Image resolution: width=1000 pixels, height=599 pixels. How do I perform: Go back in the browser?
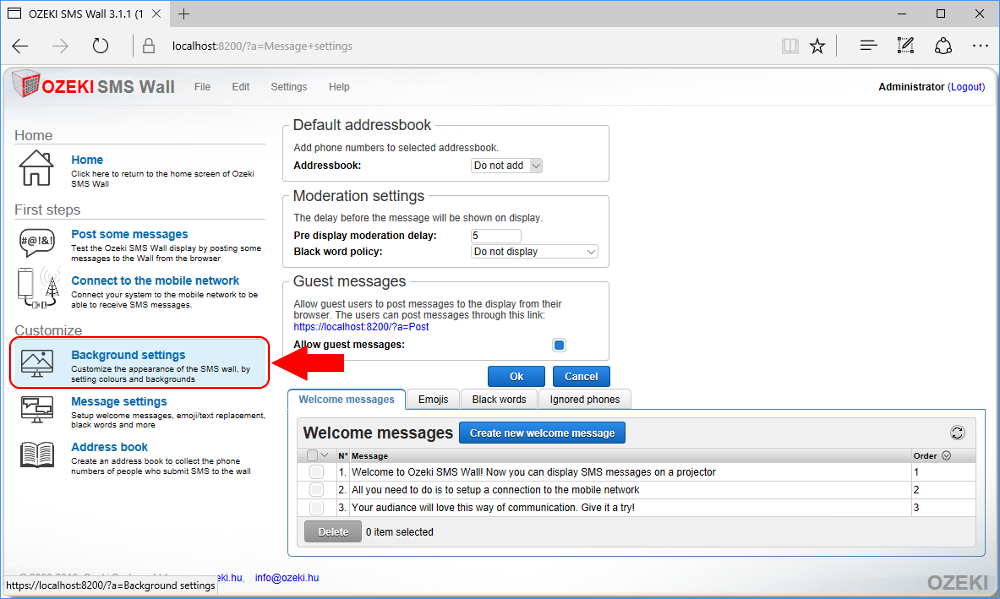pyautogui.click(x=20, y=46)
